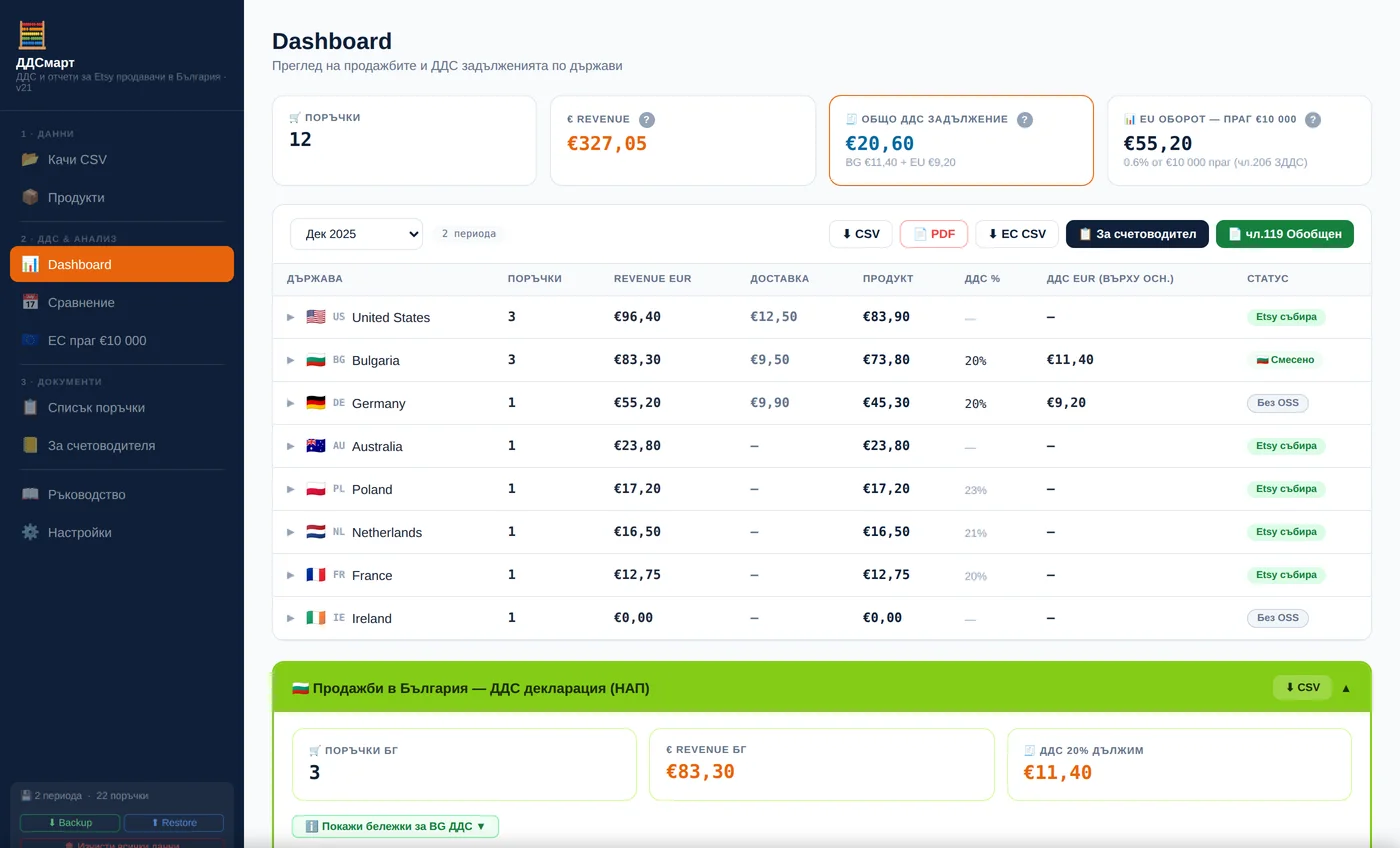The image size is (1400, 848).
Task: Expand the Poland row
Action: click(x=291, y=489)
